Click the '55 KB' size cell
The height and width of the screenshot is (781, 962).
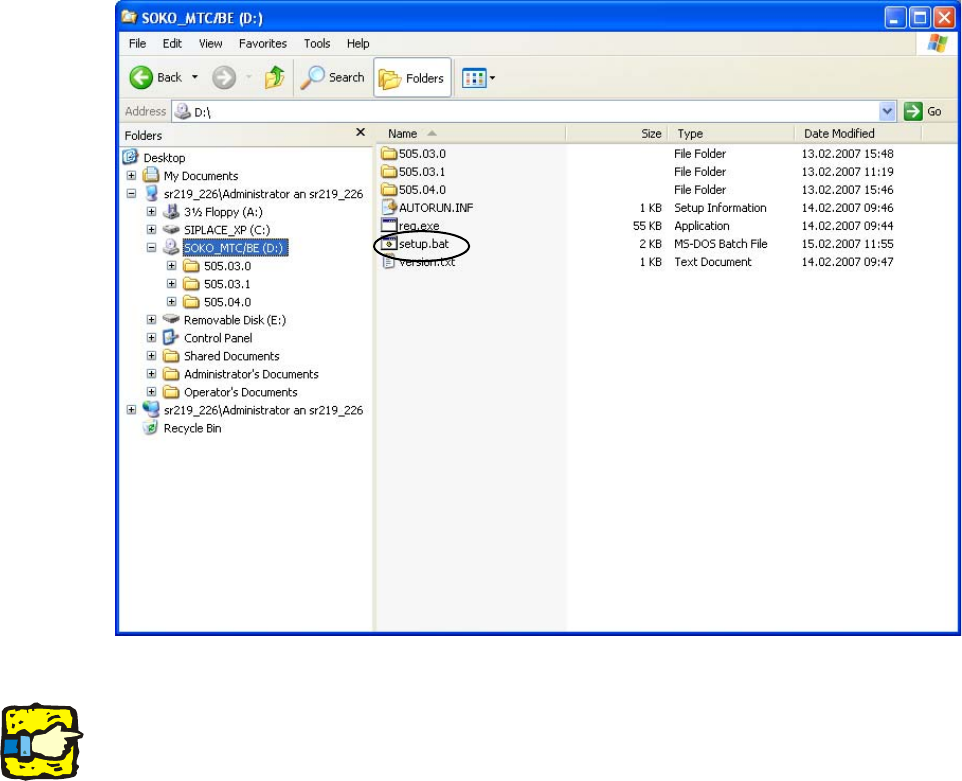[x=647, y=226]
